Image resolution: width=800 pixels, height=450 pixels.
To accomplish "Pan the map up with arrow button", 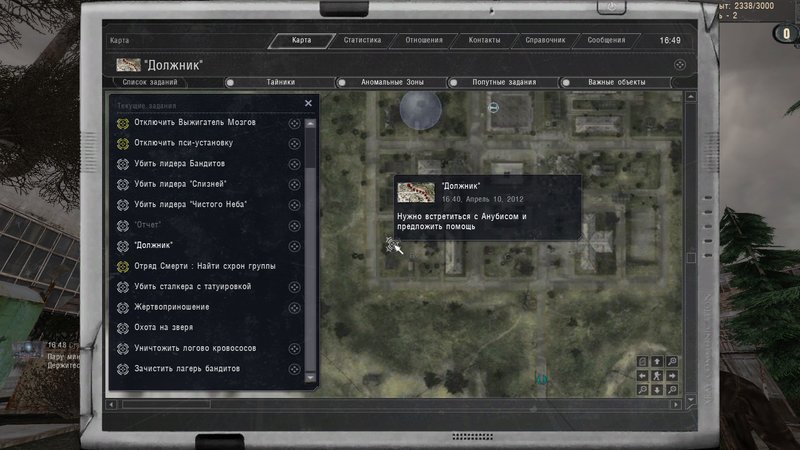I will point(657,361).
